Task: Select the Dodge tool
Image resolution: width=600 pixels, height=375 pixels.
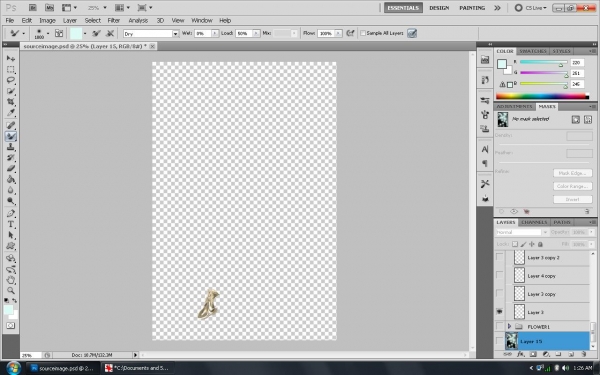Action: (x=11, y=201)
